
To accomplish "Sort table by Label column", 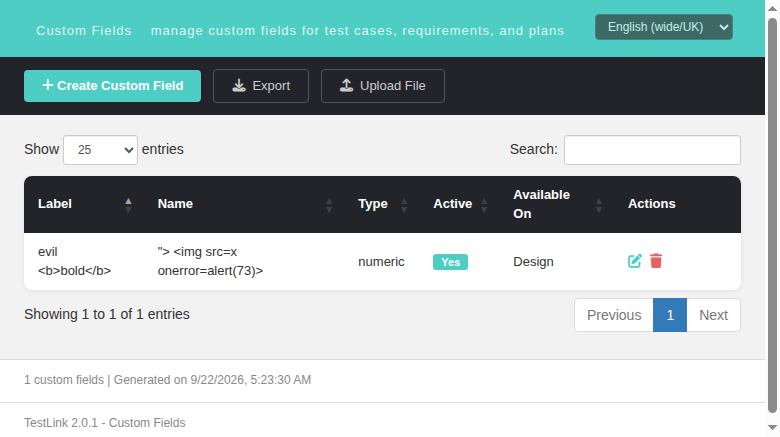I will pyautogui.click(x=84, y=204).
